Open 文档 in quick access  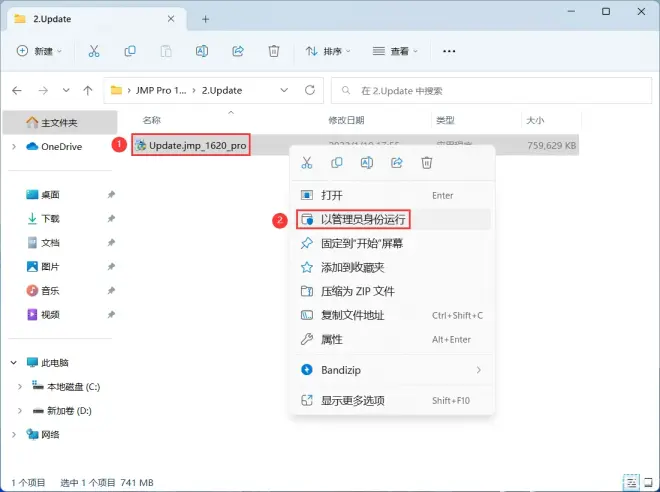(50, 242)
